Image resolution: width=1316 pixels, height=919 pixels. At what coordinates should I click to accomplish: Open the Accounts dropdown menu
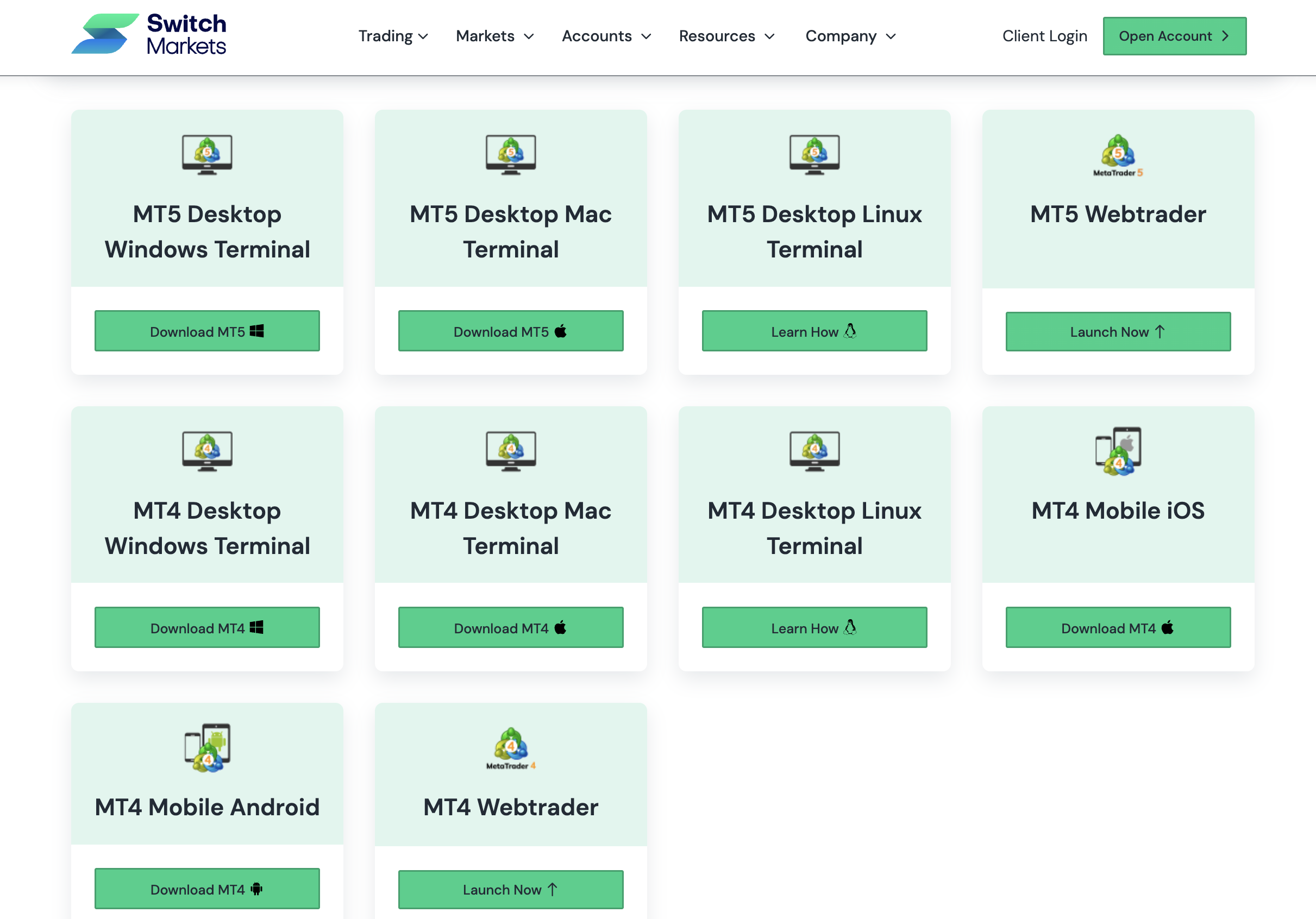[x=606, y=36]
